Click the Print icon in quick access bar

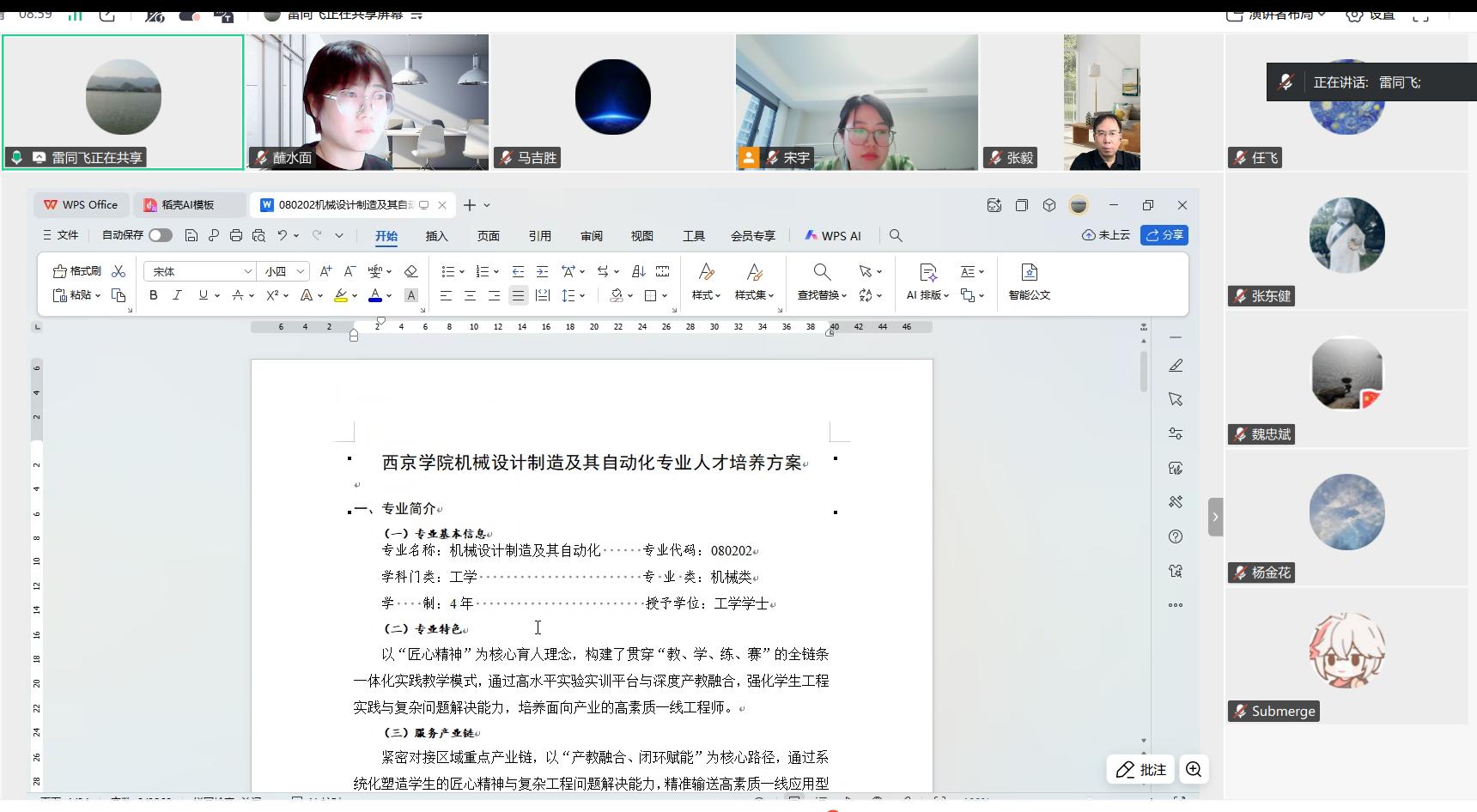tap(235, 235)
